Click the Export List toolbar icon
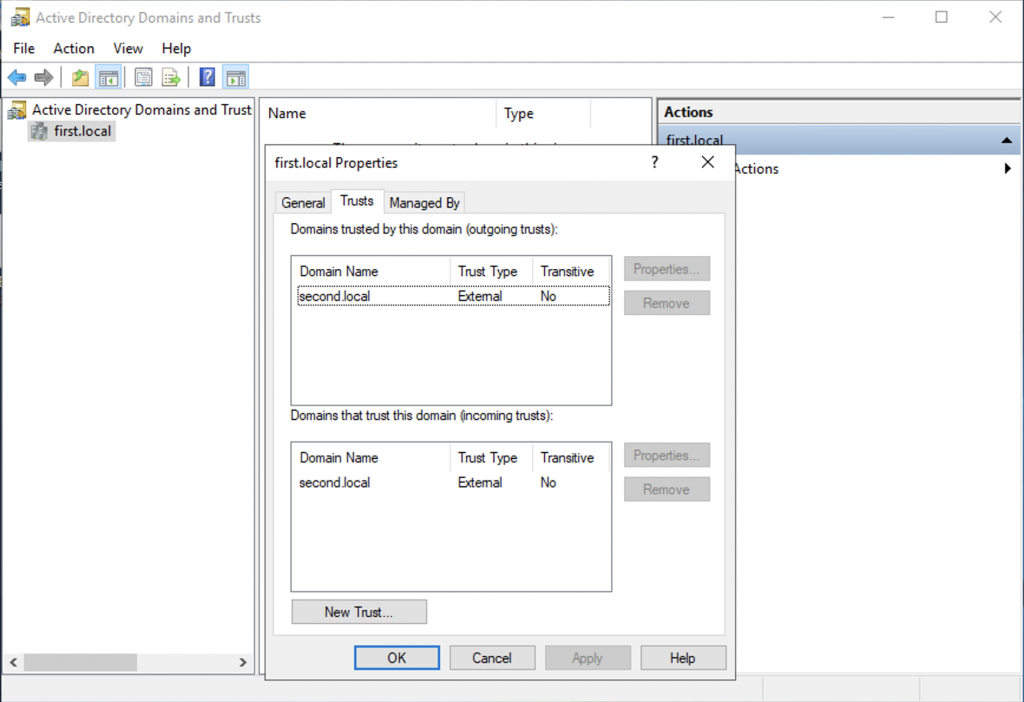The height and width of the screenshot is (702, 1024). [171, 78]
